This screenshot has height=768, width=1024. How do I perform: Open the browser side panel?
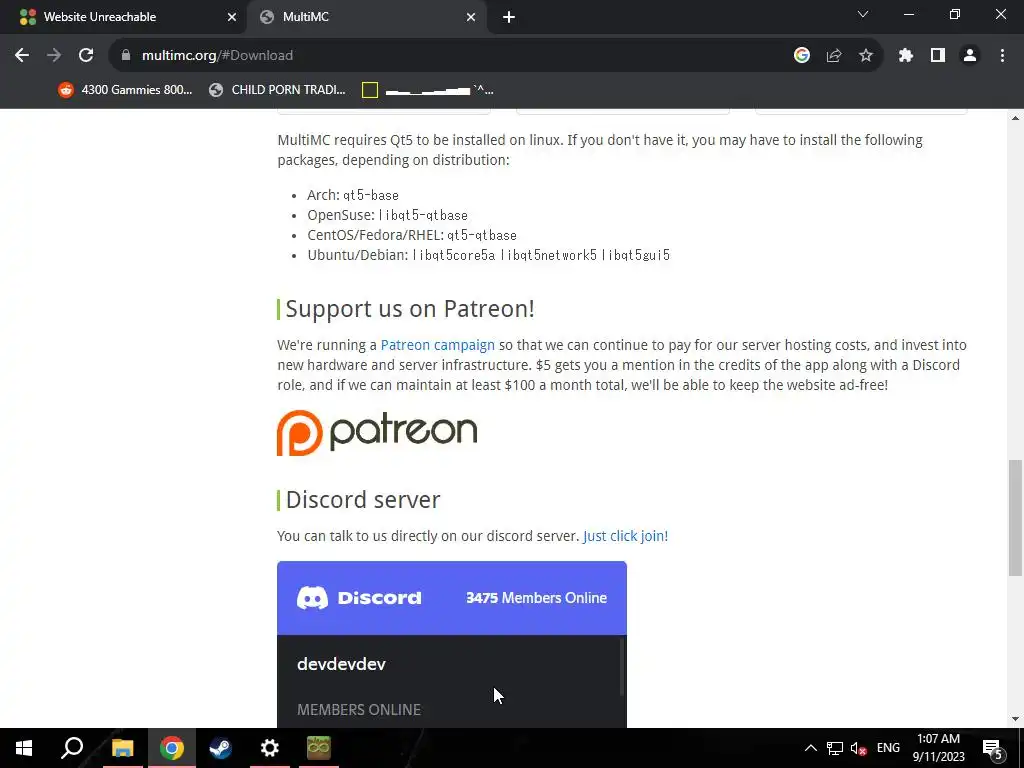[x=938, y=56]
